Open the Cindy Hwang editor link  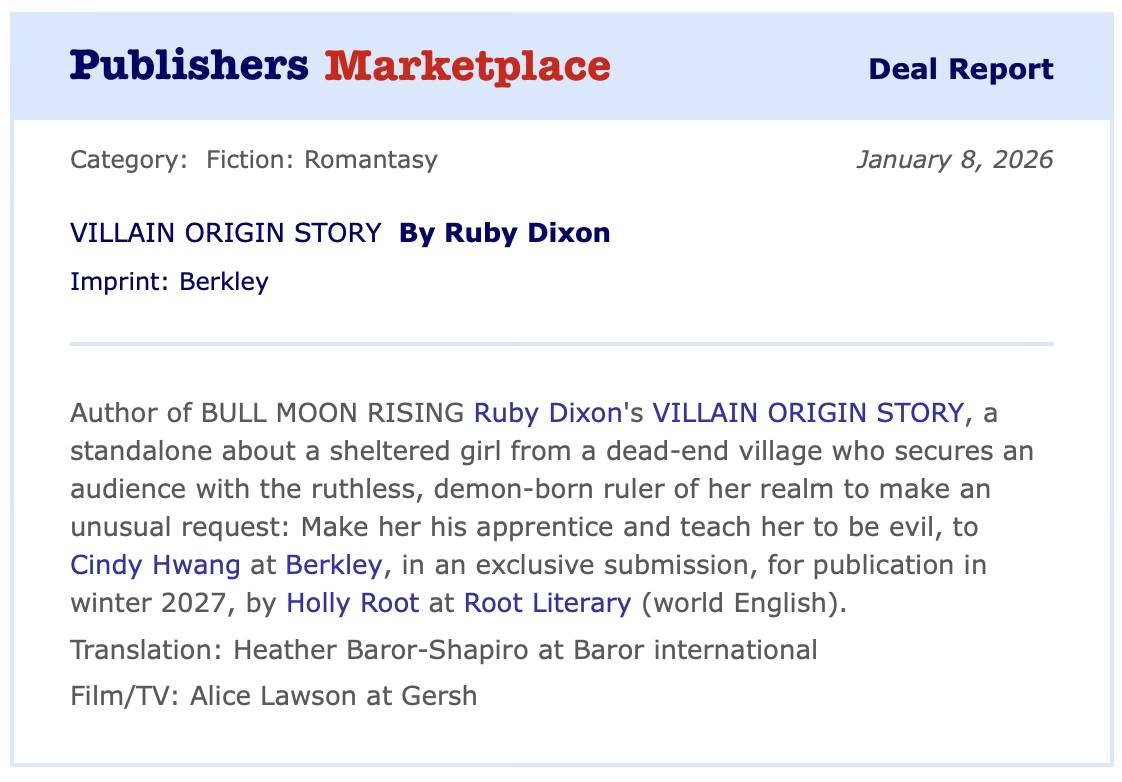[155, 565]
